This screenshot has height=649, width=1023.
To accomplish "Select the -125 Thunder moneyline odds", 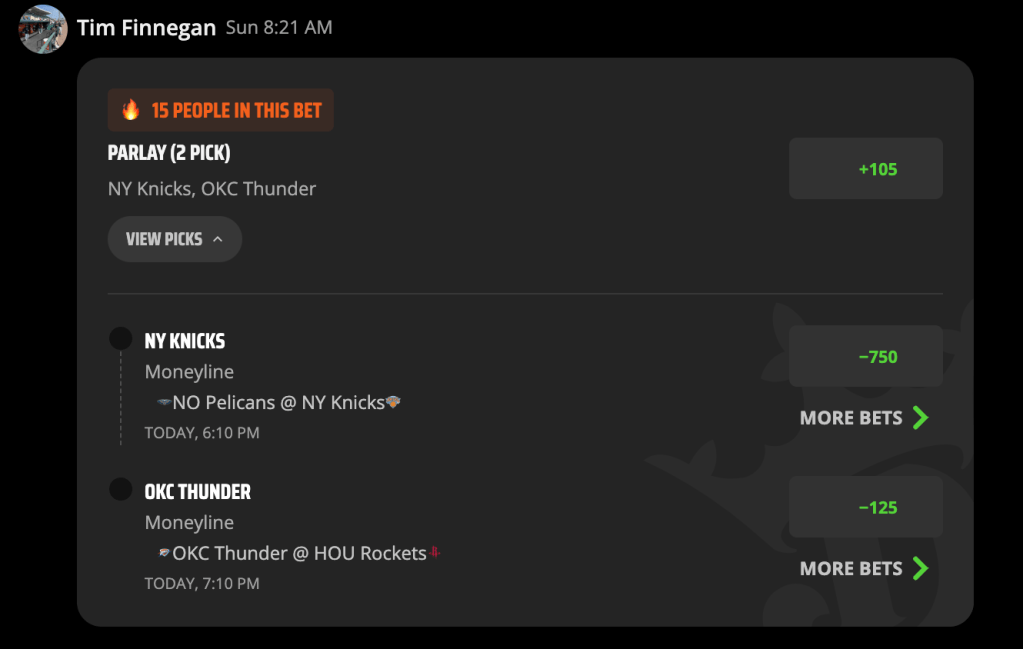I will (866, 507).
